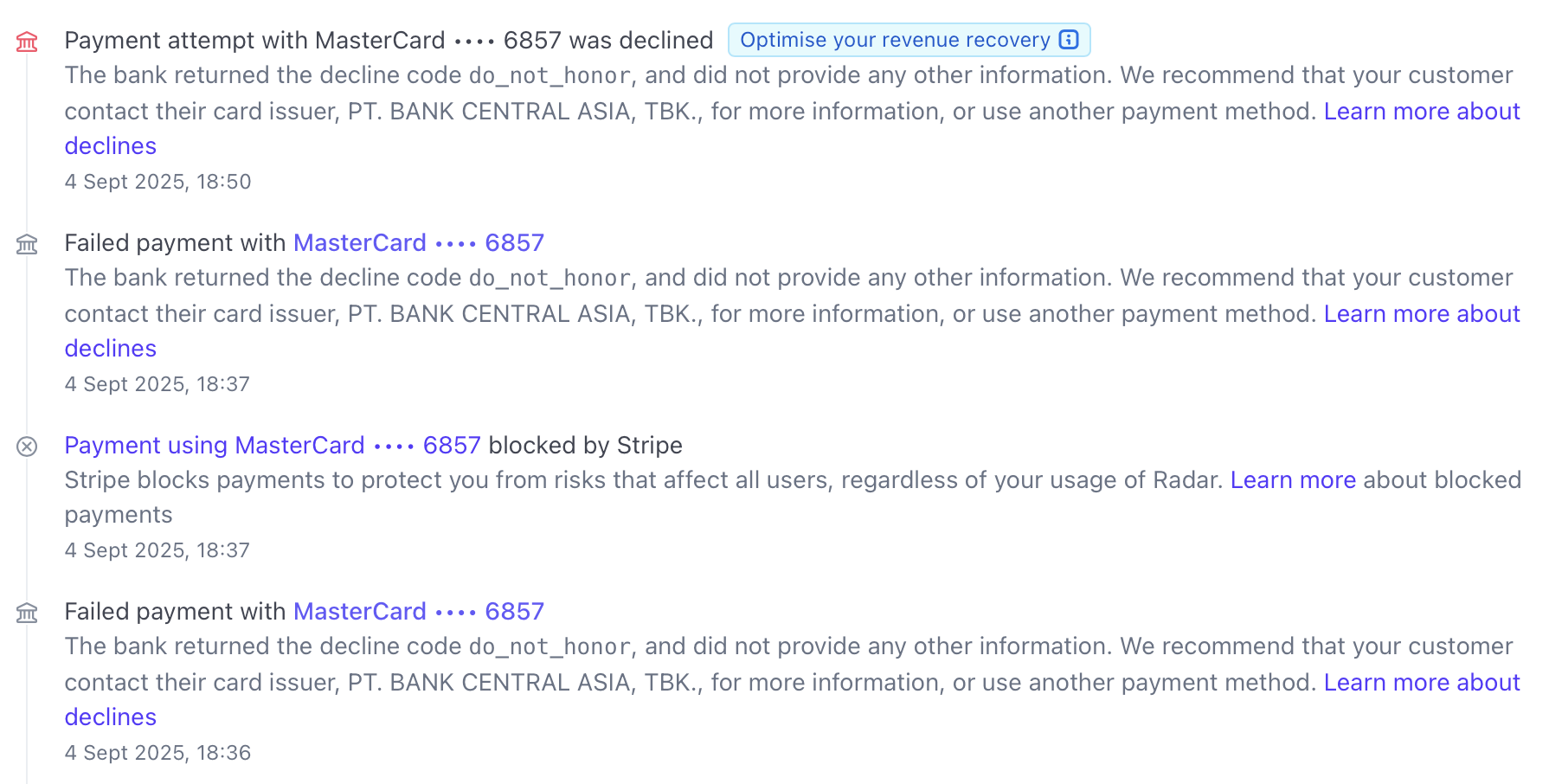The image size is (1549, 784).
Task: Click the circled X icon for blocked payment
Action: click(27, 447)
